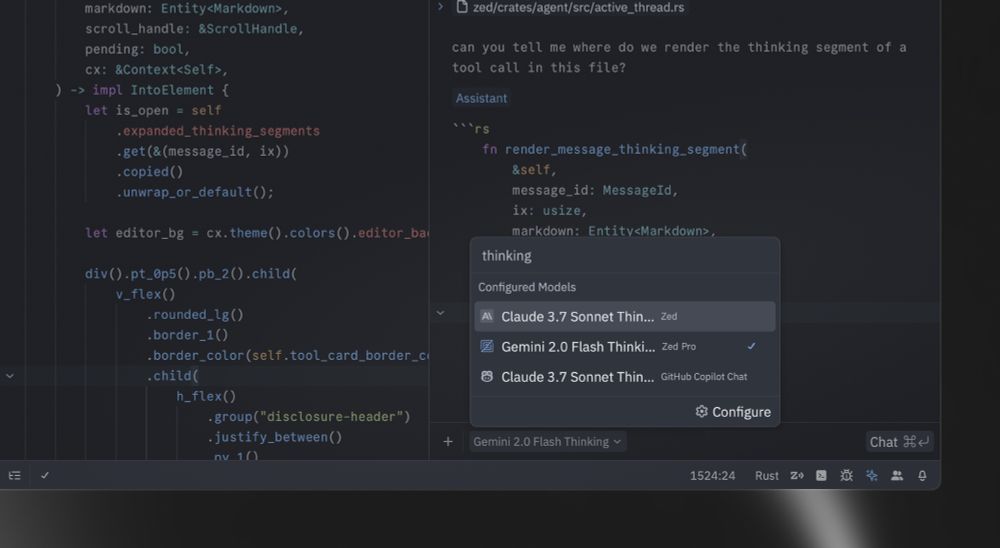Click the Anthropic icon on Zed Claude row
Viewport: 1000px width, 548px height.
click(487, 316)
